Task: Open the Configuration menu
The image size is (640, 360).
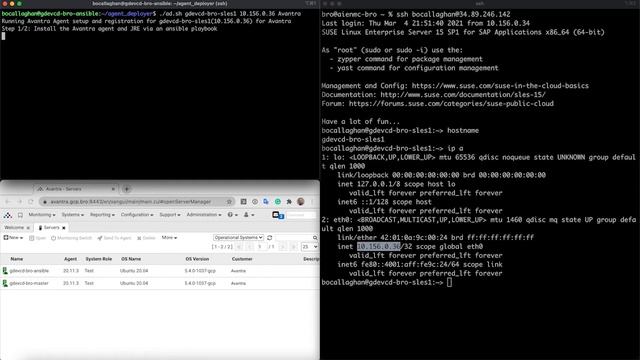Action: pyautogui.click(x=137, y=215)
